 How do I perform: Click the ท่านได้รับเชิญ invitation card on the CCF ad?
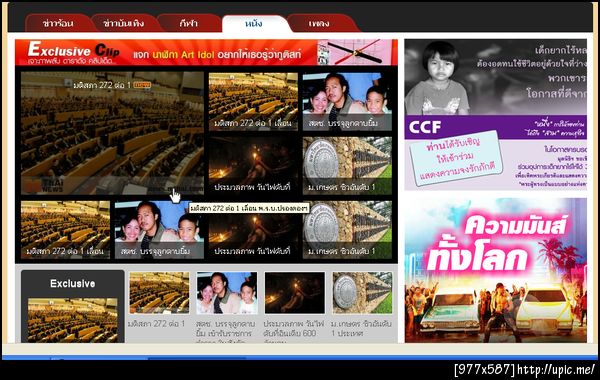click(456, 158)
